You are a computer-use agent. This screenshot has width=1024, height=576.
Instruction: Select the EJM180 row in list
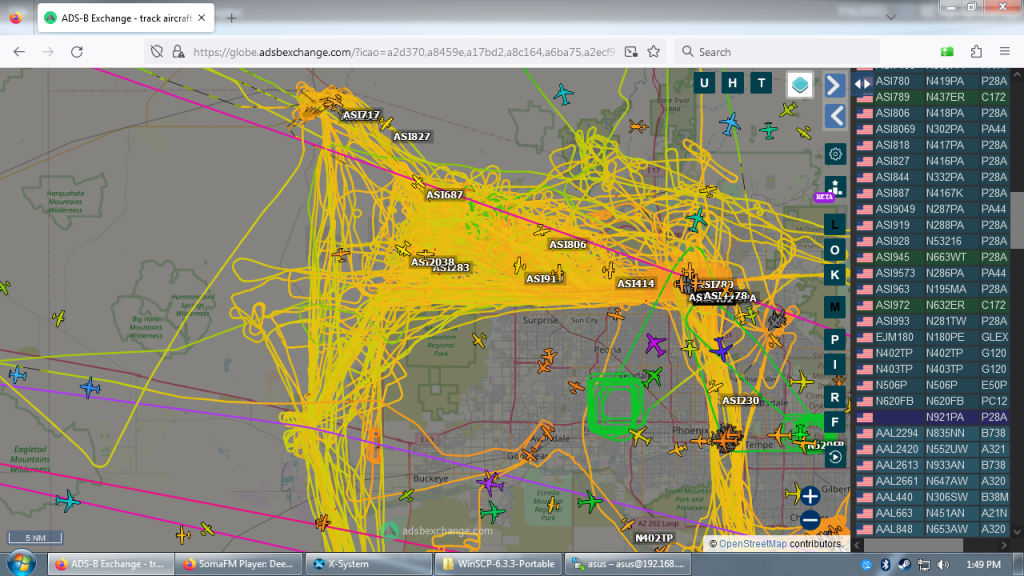(x=931, y=337)
